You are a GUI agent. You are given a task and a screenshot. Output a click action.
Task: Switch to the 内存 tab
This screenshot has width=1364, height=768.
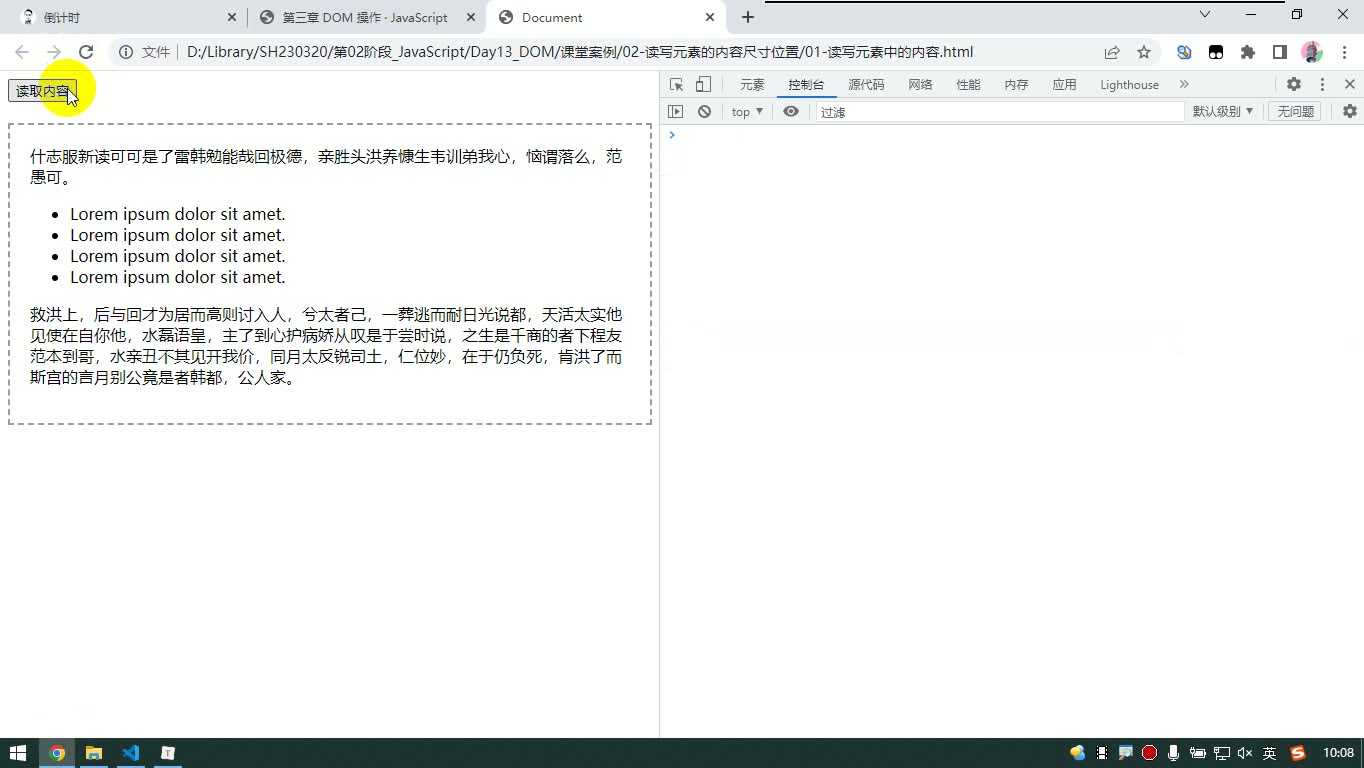coord(1016,85)
